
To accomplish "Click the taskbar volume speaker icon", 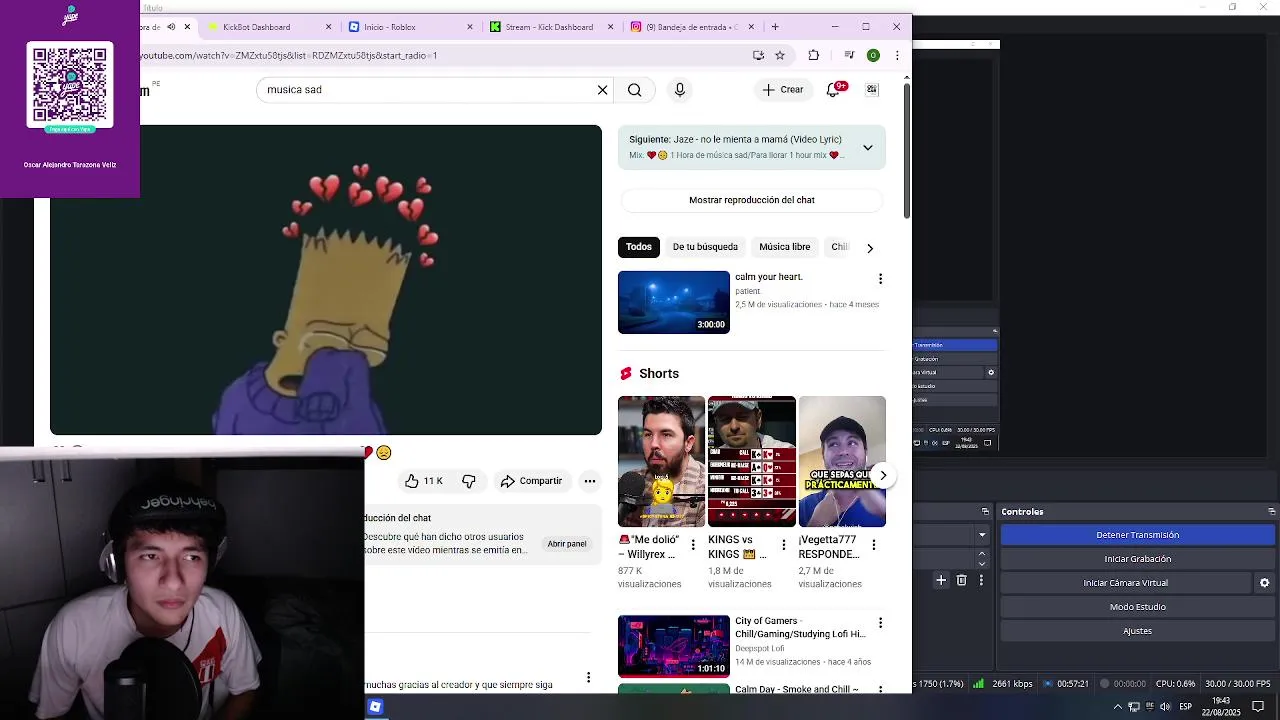I will [x=1166, y=707].
